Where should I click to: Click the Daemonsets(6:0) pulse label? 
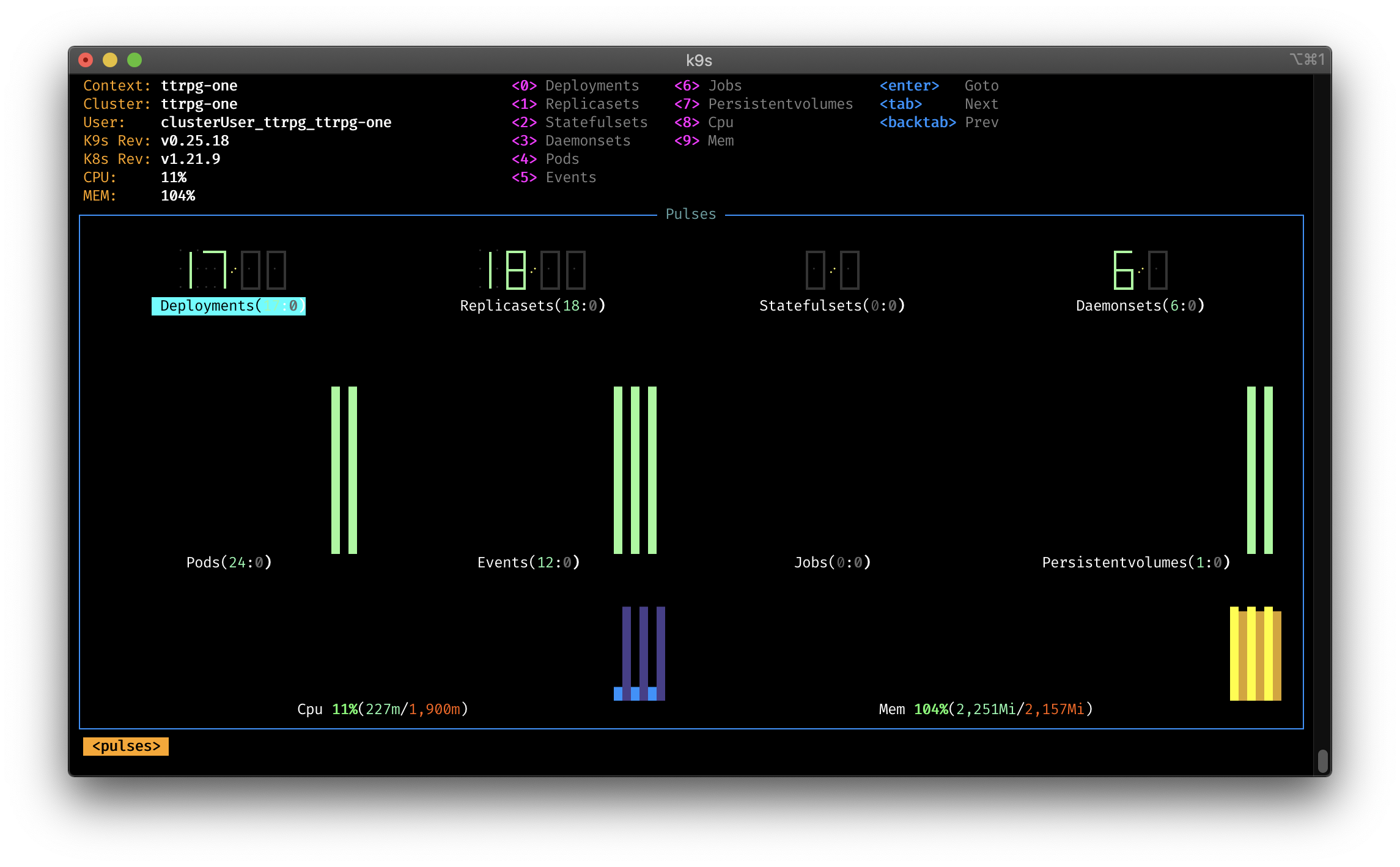[1140, 306]
